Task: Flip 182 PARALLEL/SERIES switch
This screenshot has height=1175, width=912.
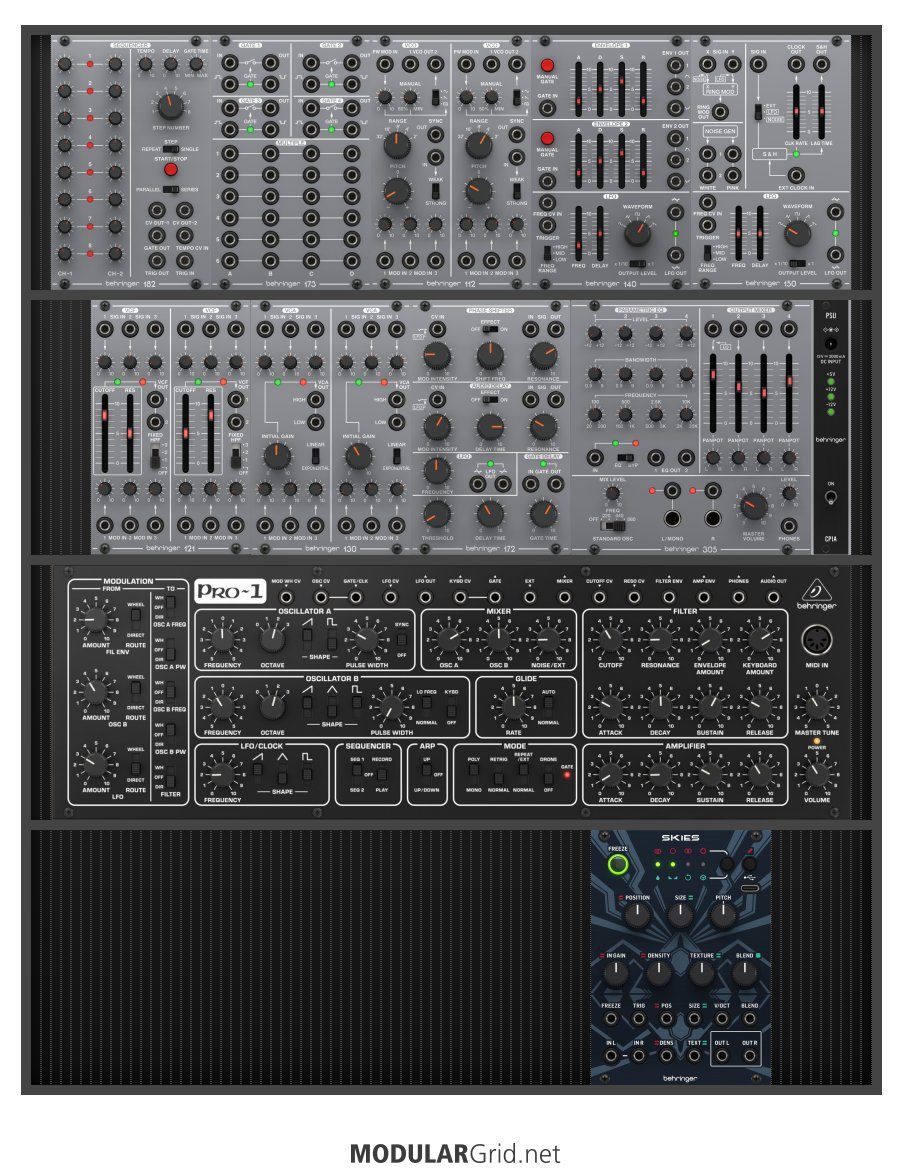Action: click(171, 190)
